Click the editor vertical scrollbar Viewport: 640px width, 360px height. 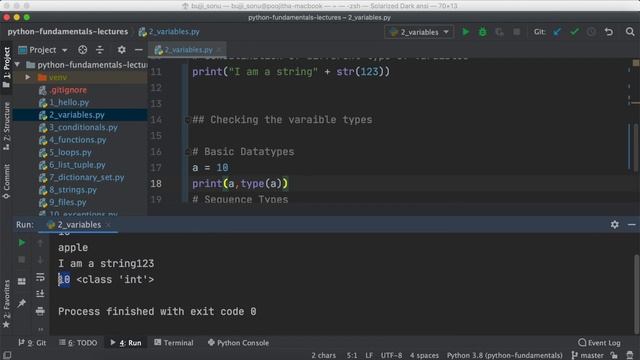coord(636,147)
